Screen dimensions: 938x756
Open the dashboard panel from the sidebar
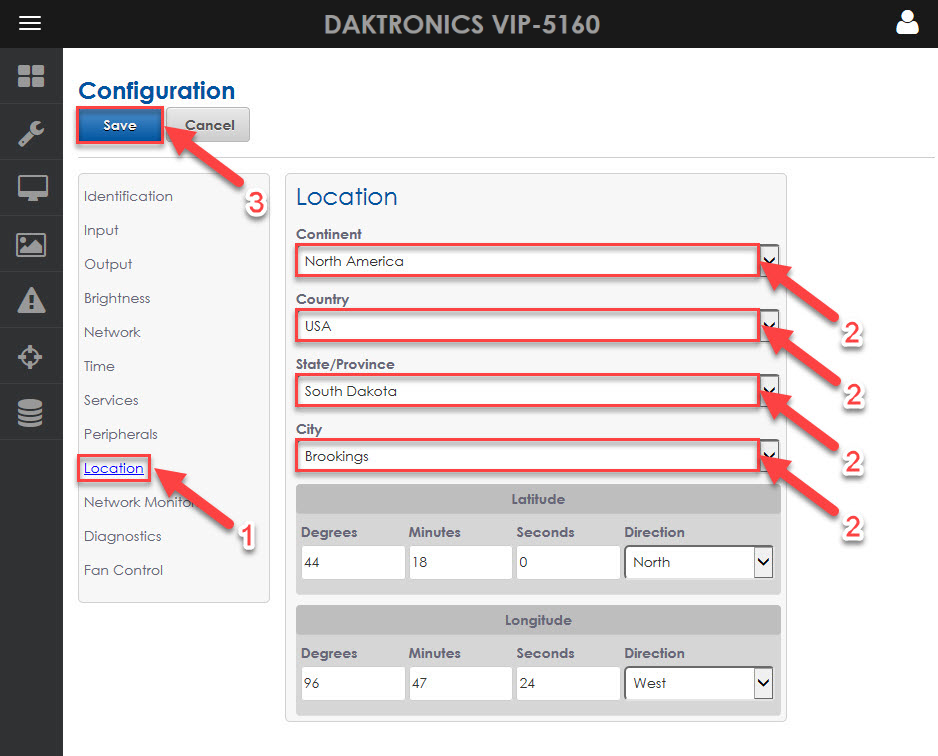[x=32, y=76]
